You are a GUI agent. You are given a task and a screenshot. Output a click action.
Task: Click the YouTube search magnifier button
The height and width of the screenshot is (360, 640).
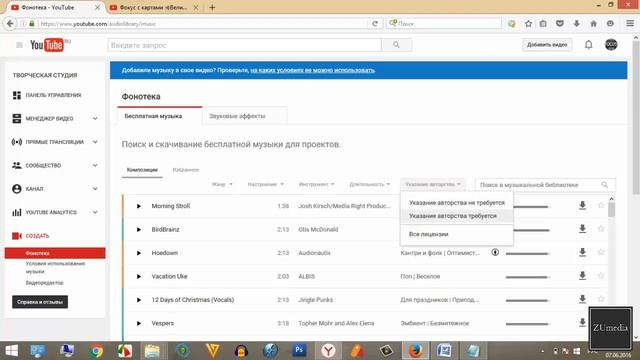click(x=396, y=45)
